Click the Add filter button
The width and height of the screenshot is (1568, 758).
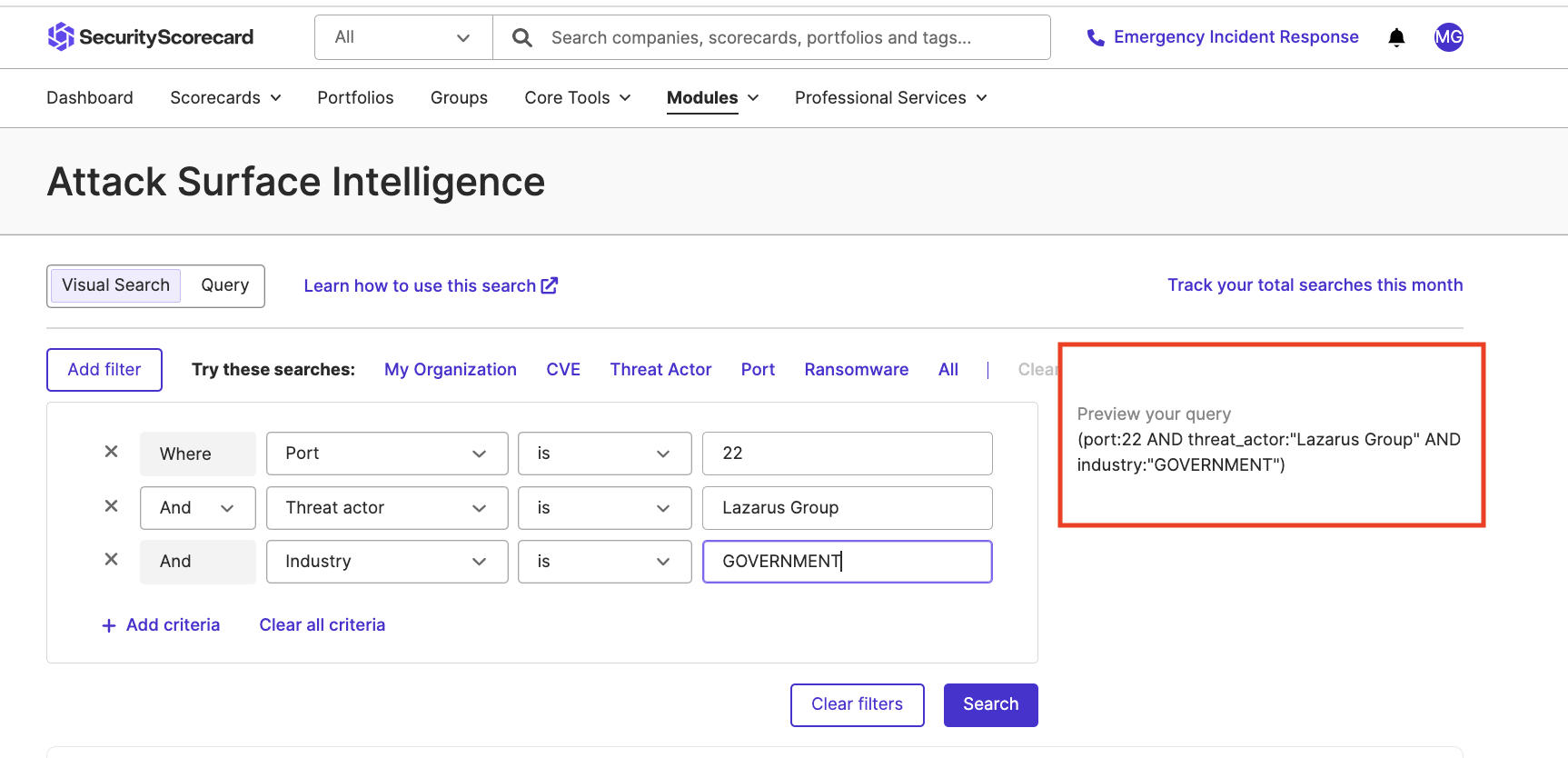click(104, 370)
